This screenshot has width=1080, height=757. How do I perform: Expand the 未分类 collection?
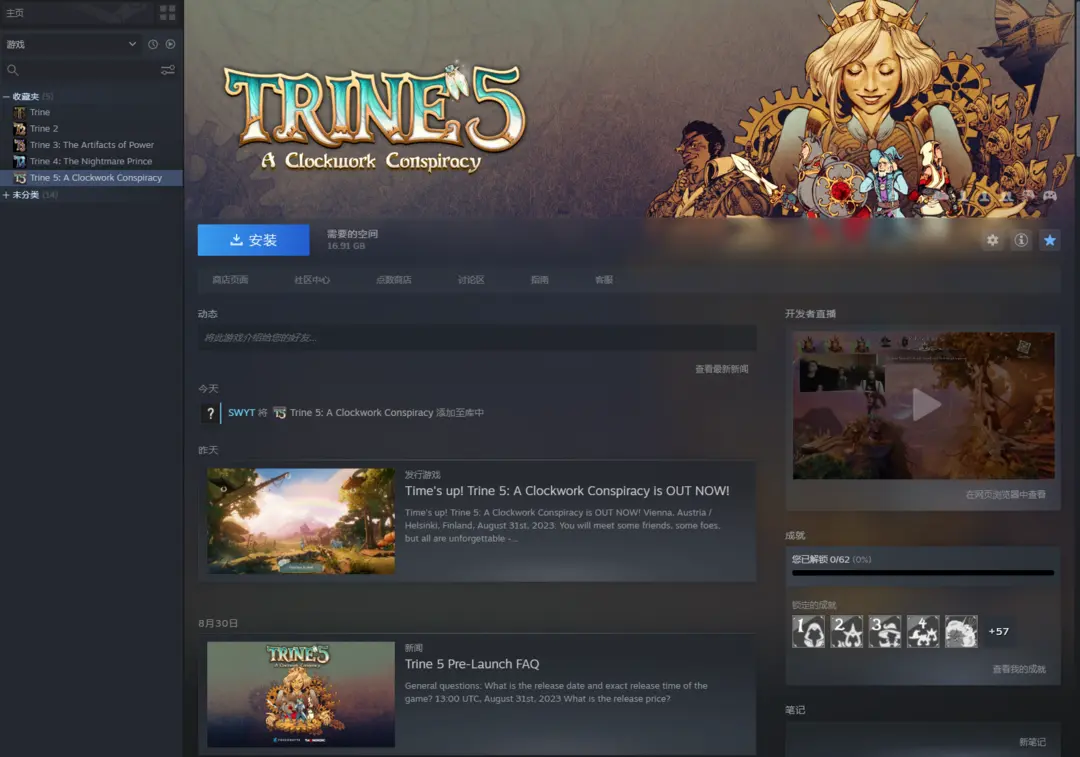6,195
